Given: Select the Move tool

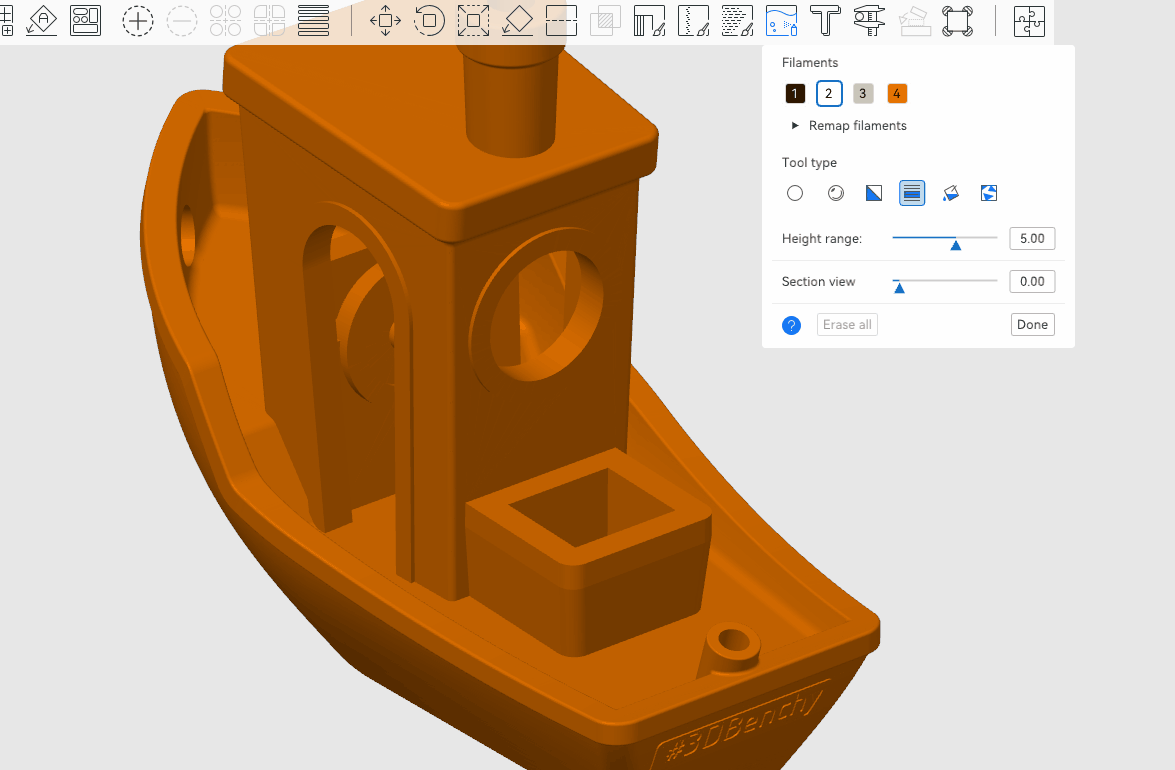Looking at the screenshot, I should pos(385,20).
